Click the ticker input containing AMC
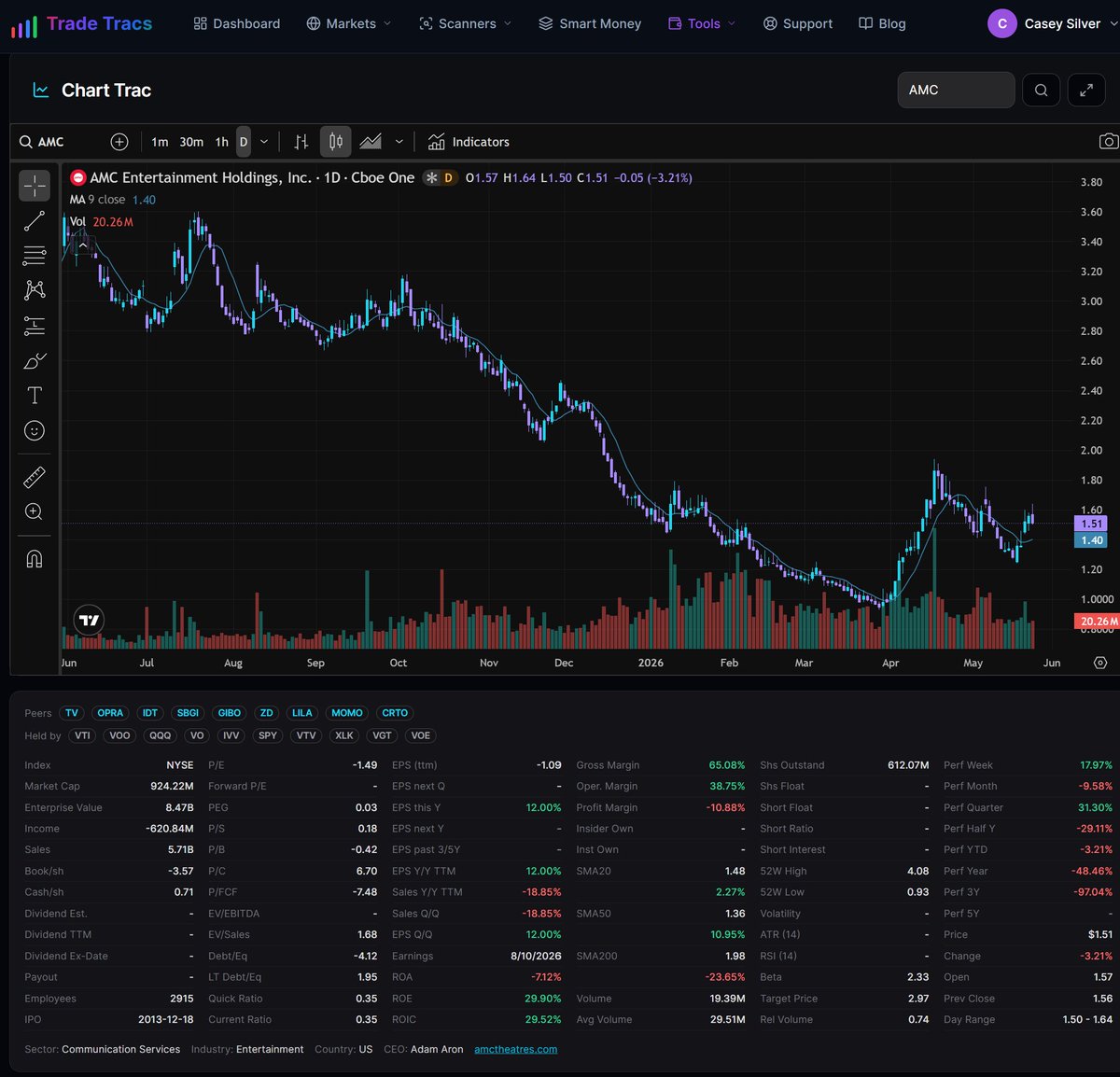The image size is (1120, 1077). tap(956, 91)
